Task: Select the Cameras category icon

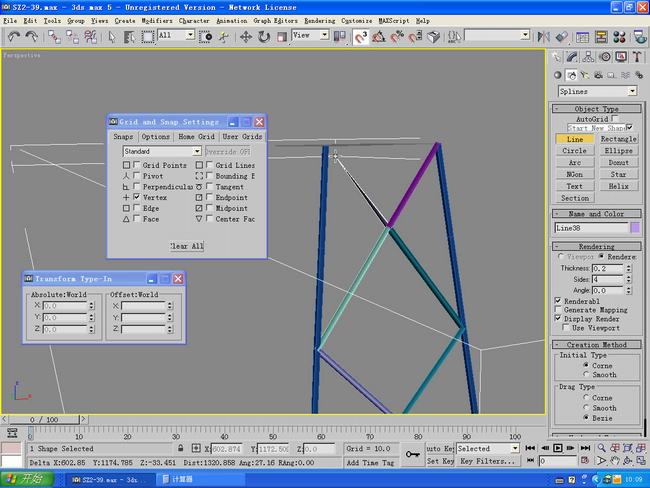Action: [598, 75]
